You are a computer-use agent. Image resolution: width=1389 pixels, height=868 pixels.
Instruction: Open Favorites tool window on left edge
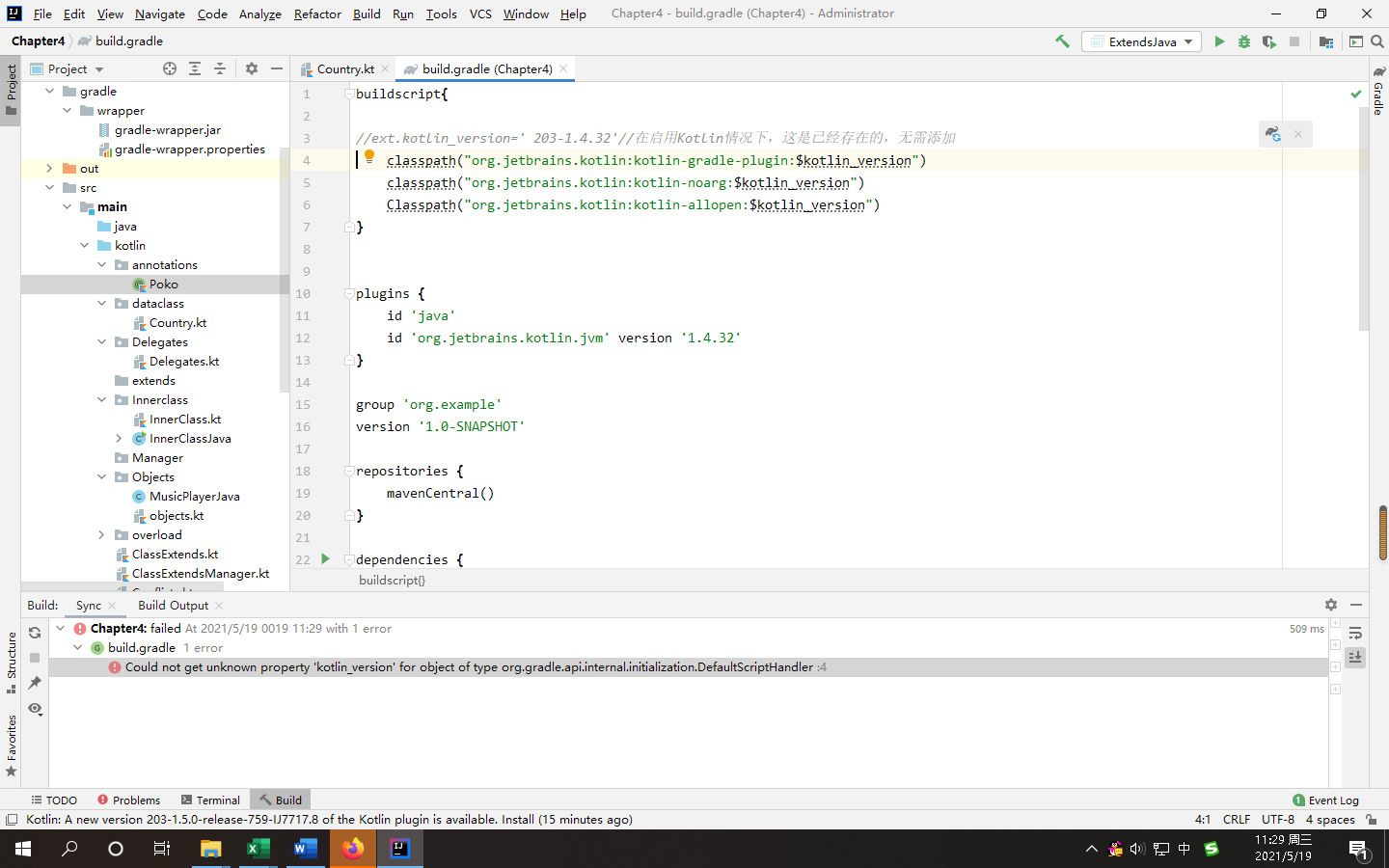coord(11,746)
